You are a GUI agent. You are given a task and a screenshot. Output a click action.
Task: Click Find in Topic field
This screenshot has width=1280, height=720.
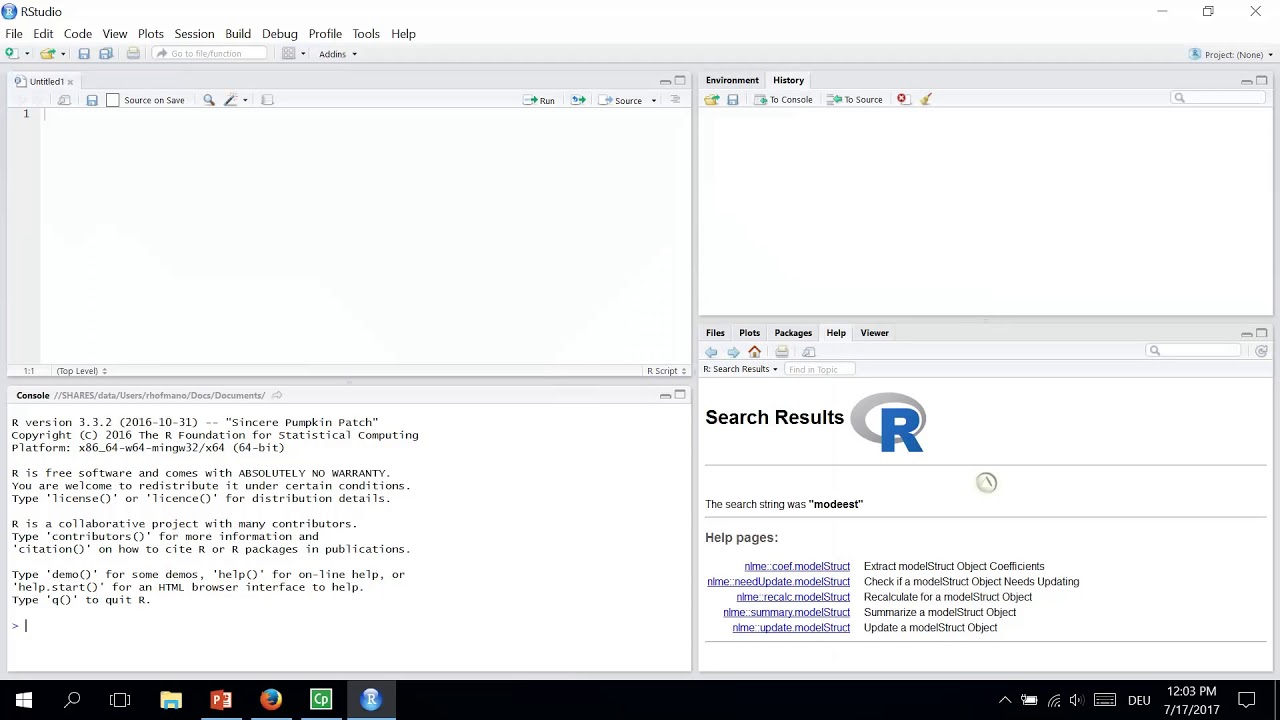[x=819, y=369]
